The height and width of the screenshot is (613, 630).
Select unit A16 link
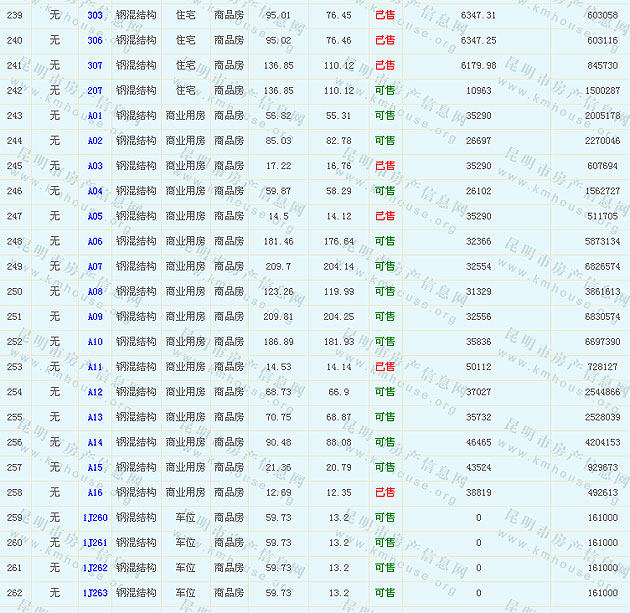pyautogui.click(x=94, y=492)
